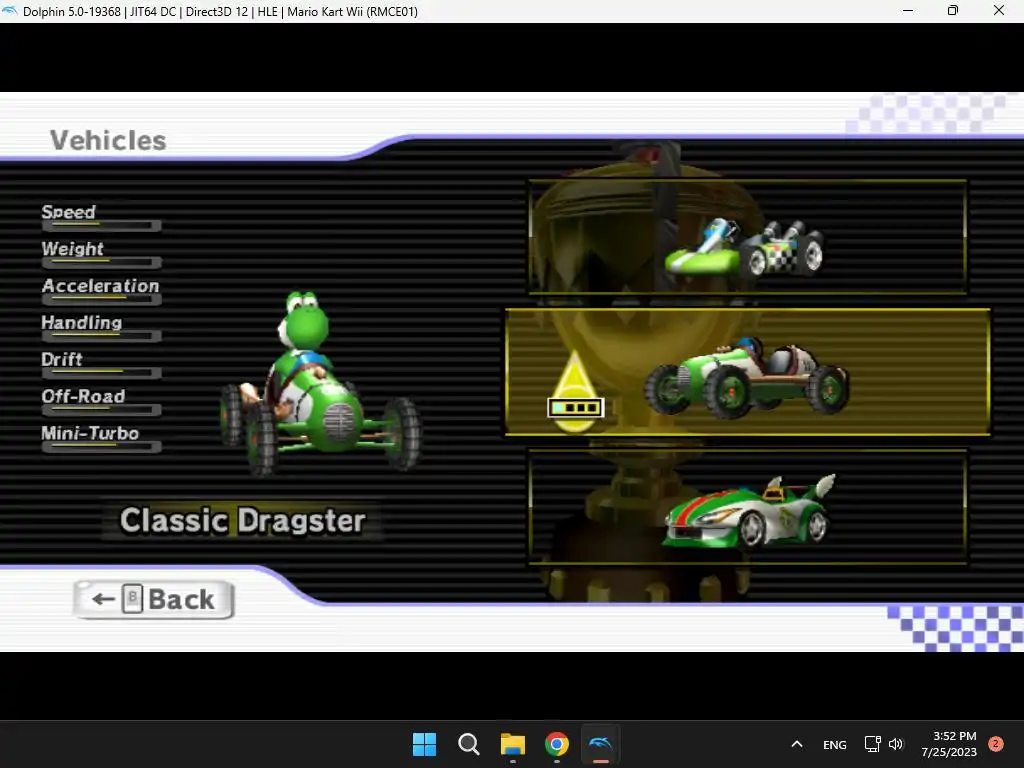The image size is (1024, 768).
Task: Select the green Standard Kart vehicle
Action: [747, 236]
